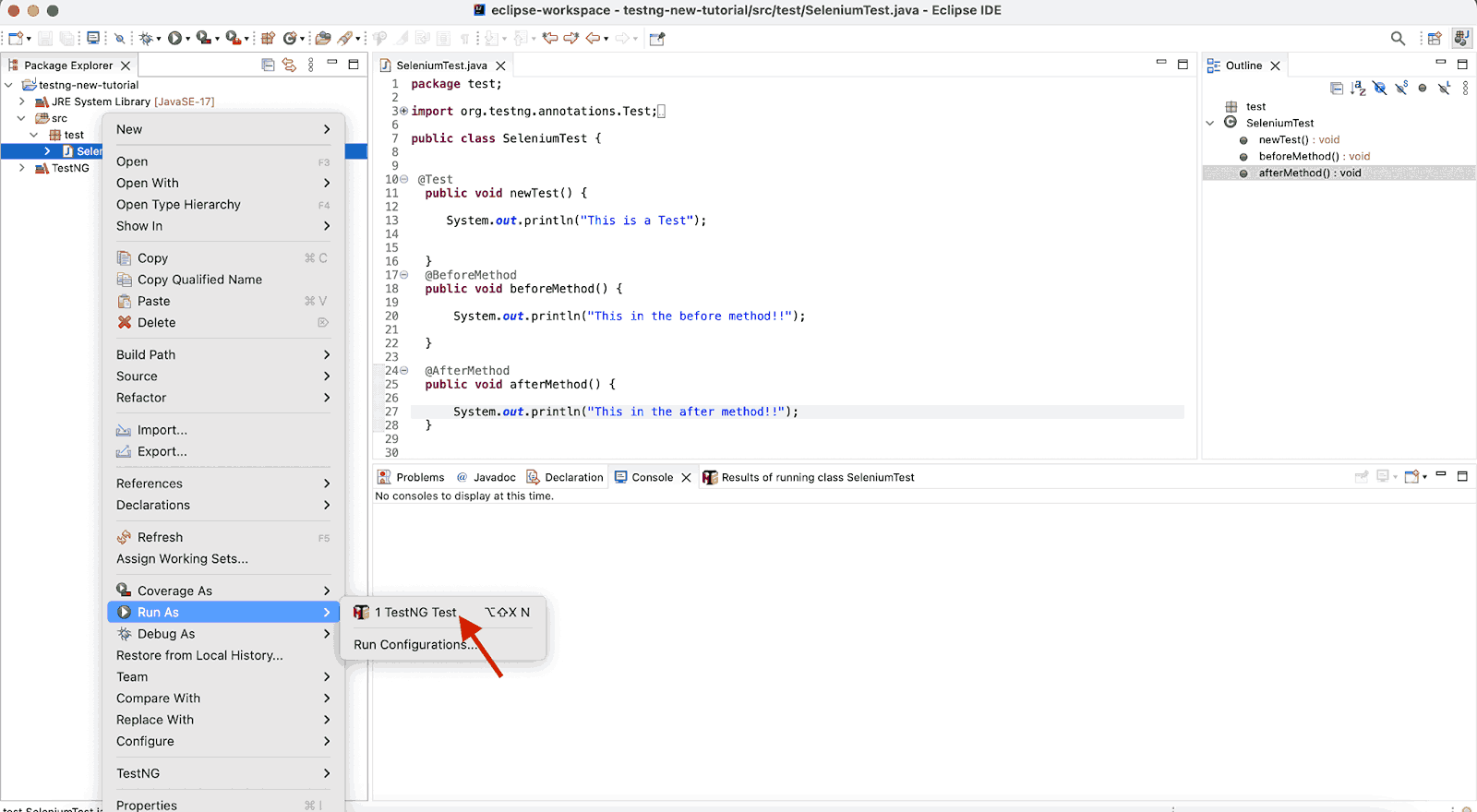Toggle Hide Static Members in Outline
This screenshot has height=812, width=1477.
(1401, 89)
